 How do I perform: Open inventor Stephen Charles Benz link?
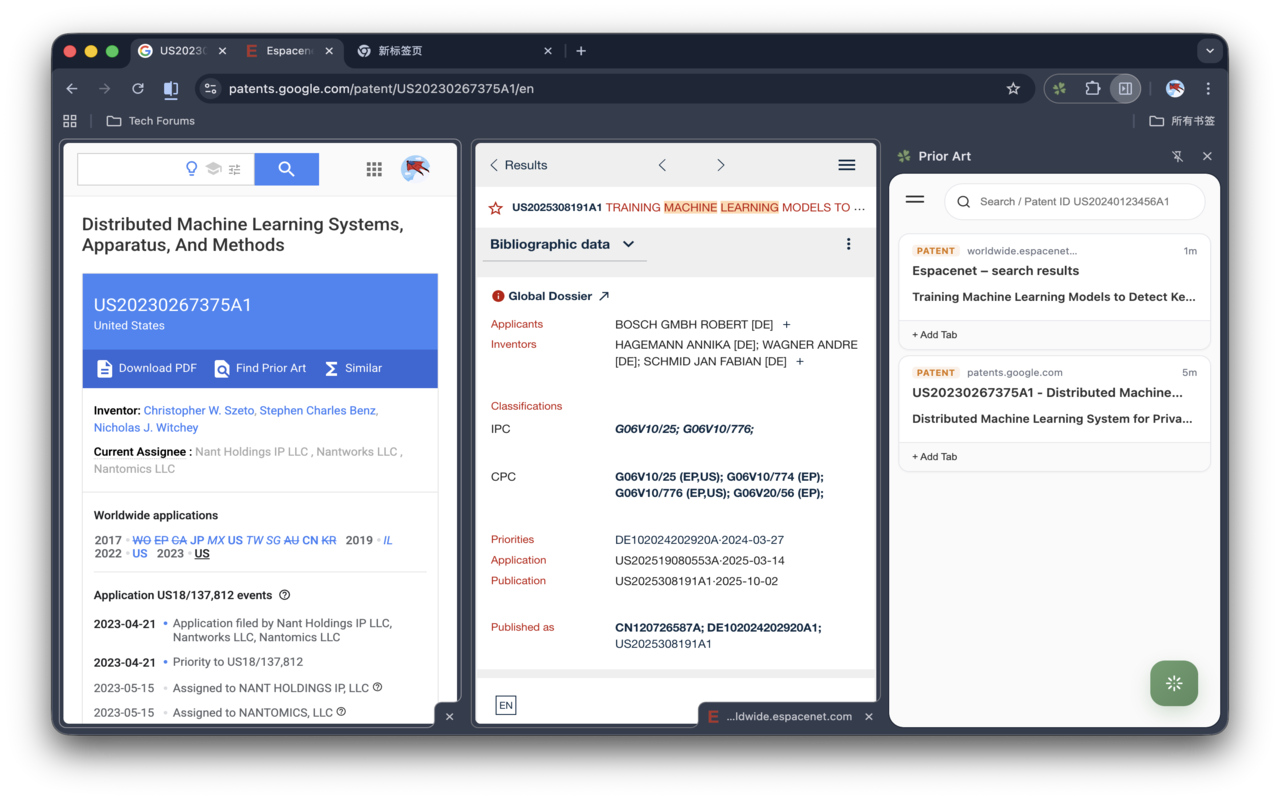point(319,410)
